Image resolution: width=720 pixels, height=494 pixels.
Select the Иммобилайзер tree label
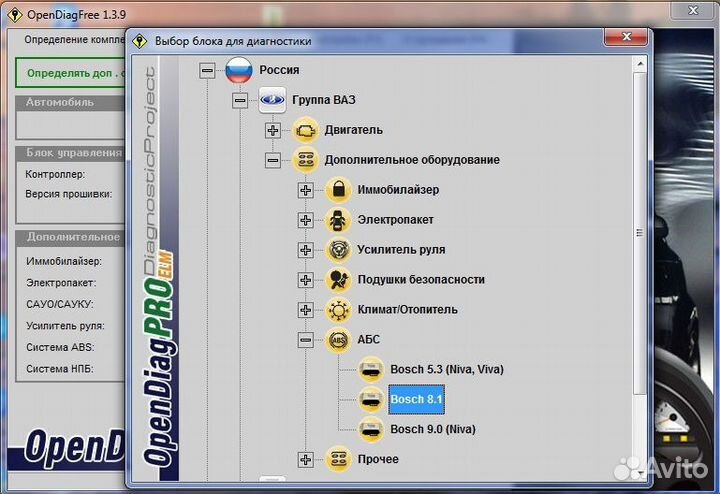(x=398, y=190)
